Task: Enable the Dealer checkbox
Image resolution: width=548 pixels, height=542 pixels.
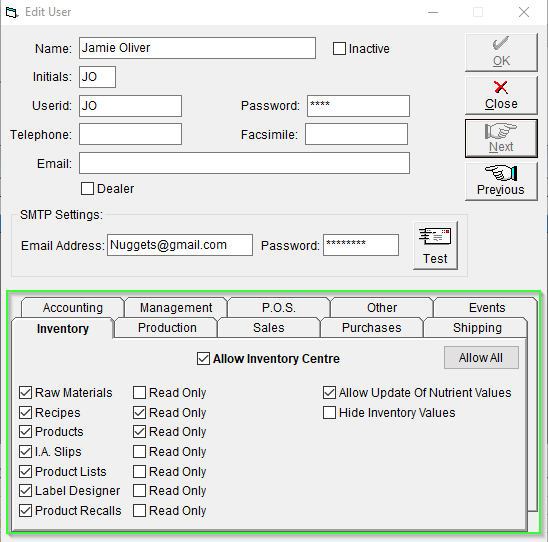Action: [87, 189]
